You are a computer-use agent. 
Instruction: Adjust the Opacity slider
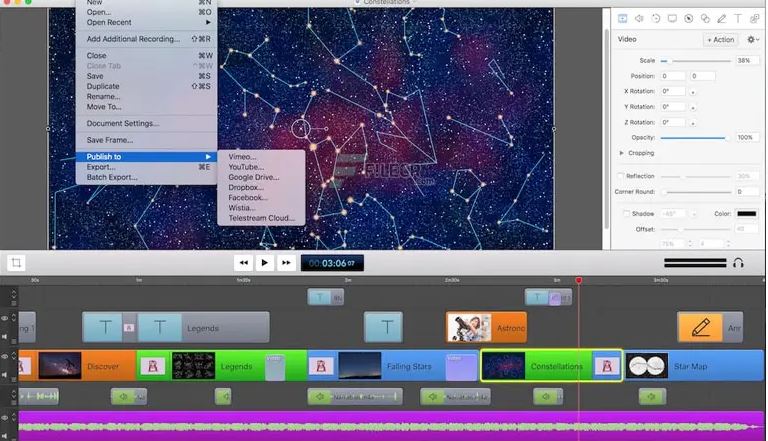[x=695, y=138]
